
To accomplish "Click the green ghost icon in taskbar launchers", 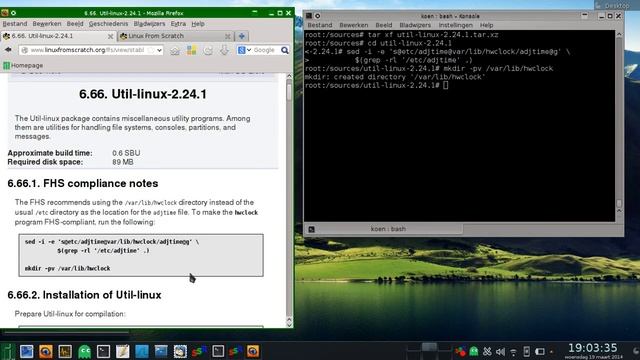I will pyautogui.click(x=84, y=351).
